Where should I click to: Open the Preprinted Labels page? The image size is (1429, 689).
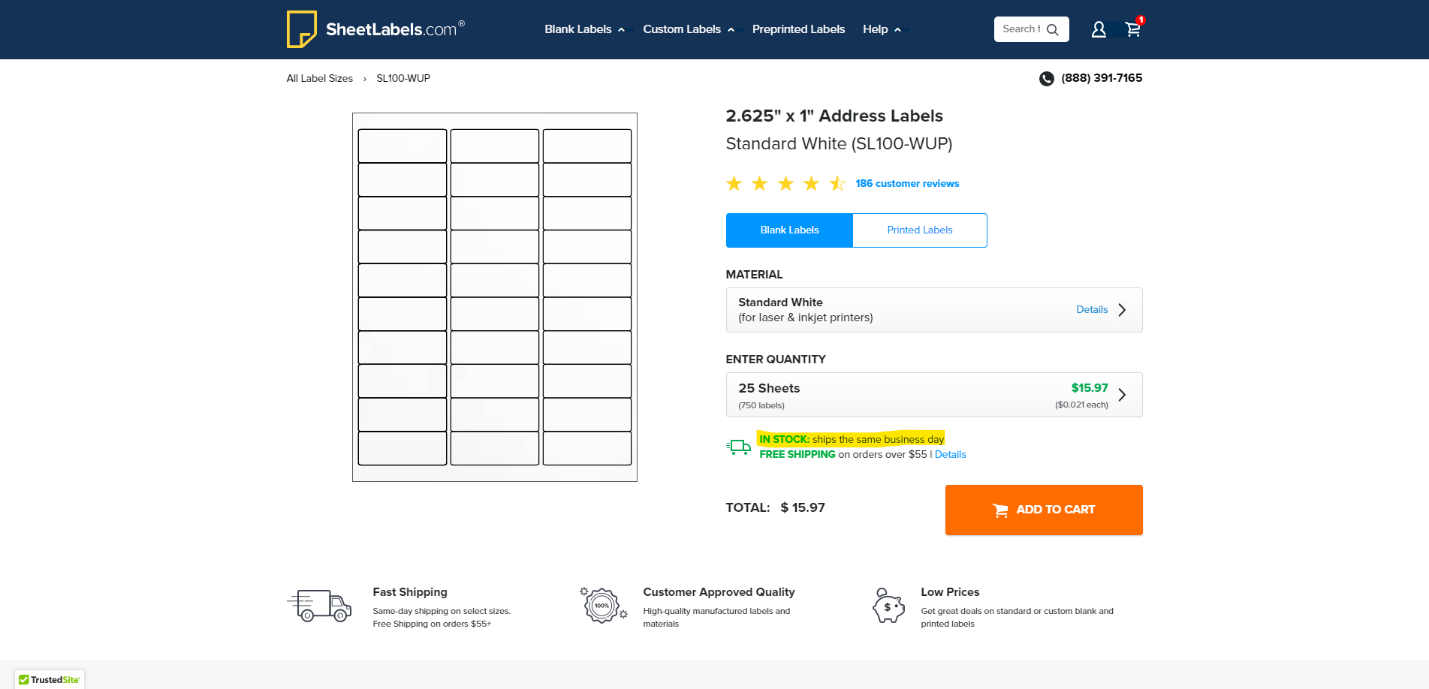click(798, 29)
